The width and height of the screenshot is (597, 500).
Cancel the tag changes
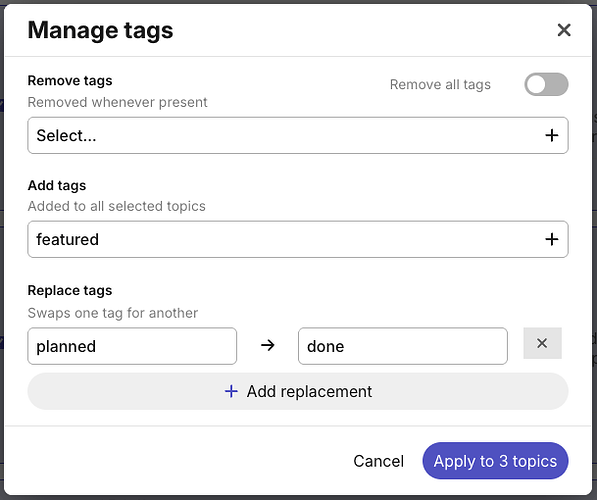point(378,461)
